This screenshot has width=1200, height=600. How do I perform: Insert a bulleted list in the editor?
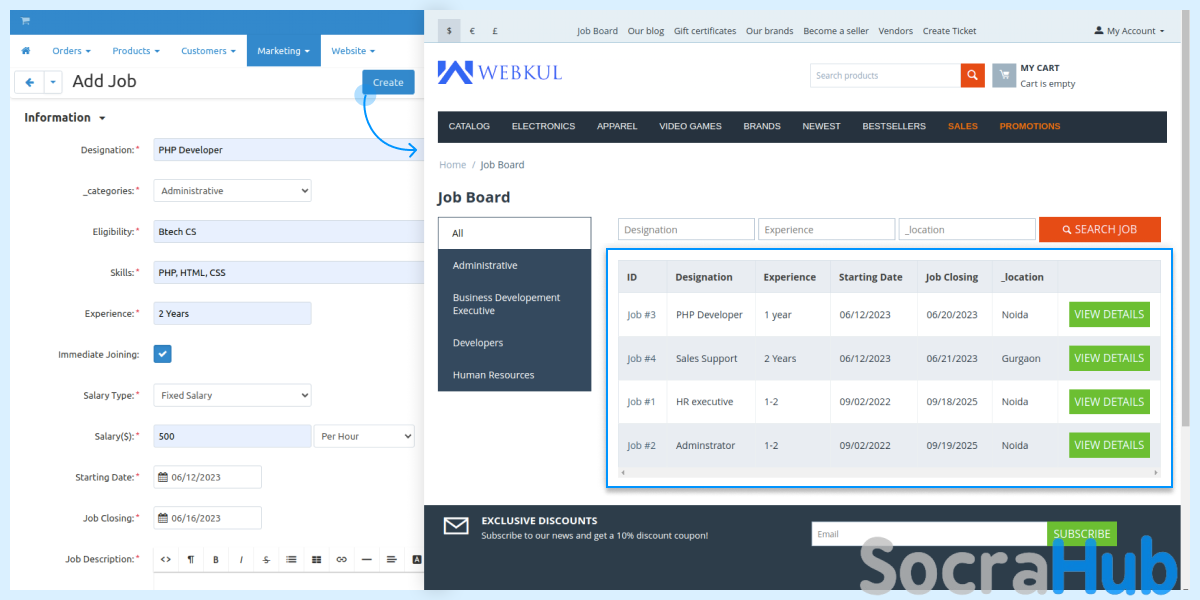[x=291, y=559]
